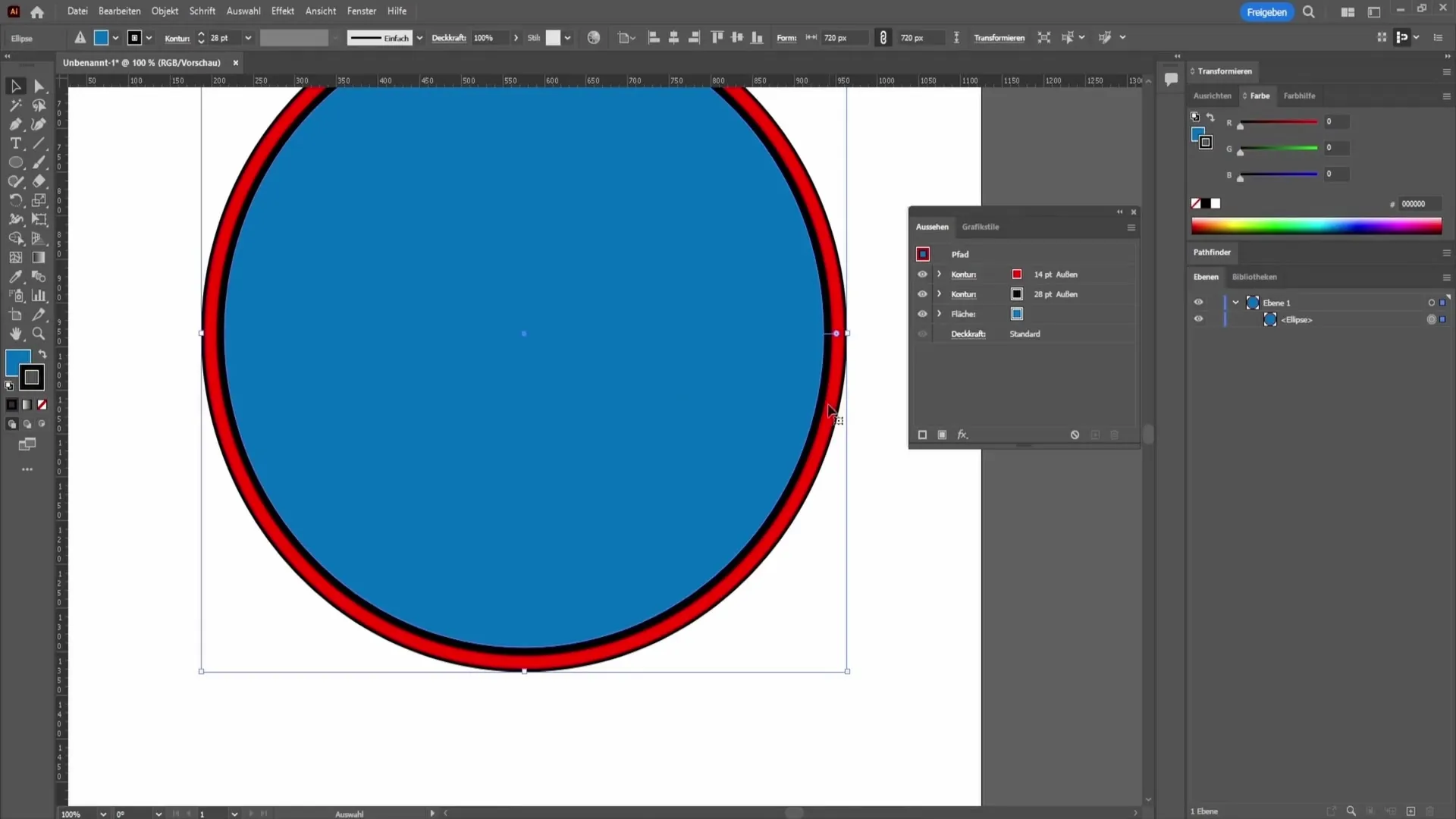Select the Type tool

click(15, 143)
